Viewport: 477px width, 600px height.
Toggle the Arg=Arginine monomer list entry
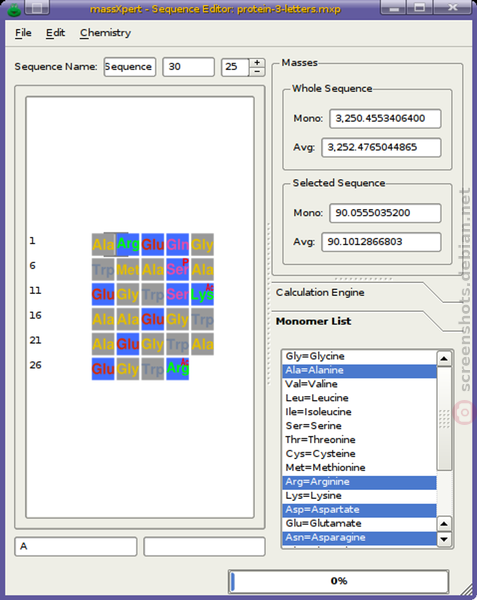(359, 482)
